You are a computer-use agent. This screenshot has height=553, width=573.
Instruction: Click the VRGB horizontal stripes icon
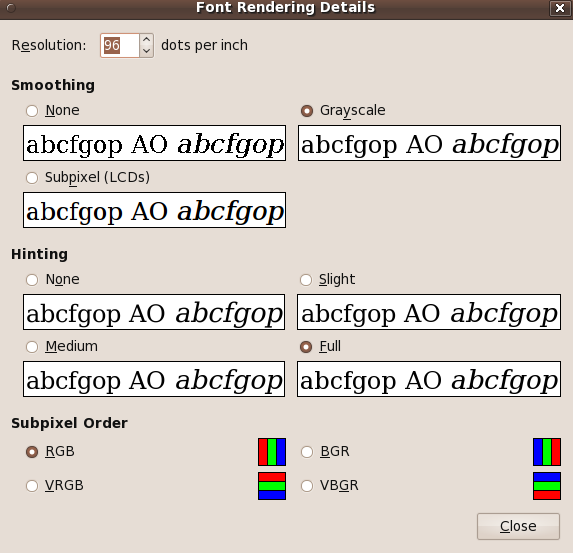tap(272, 486)
